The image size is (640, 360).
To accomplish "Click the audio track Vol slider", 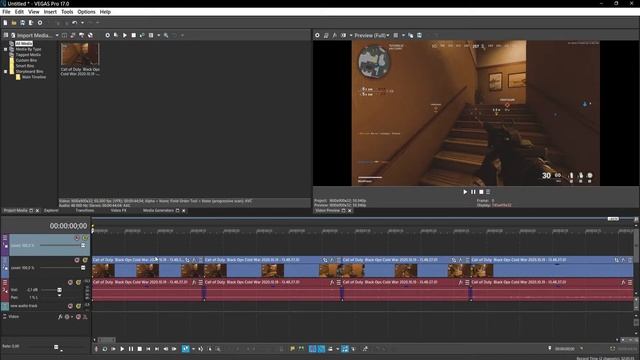I will pos(59,290).
